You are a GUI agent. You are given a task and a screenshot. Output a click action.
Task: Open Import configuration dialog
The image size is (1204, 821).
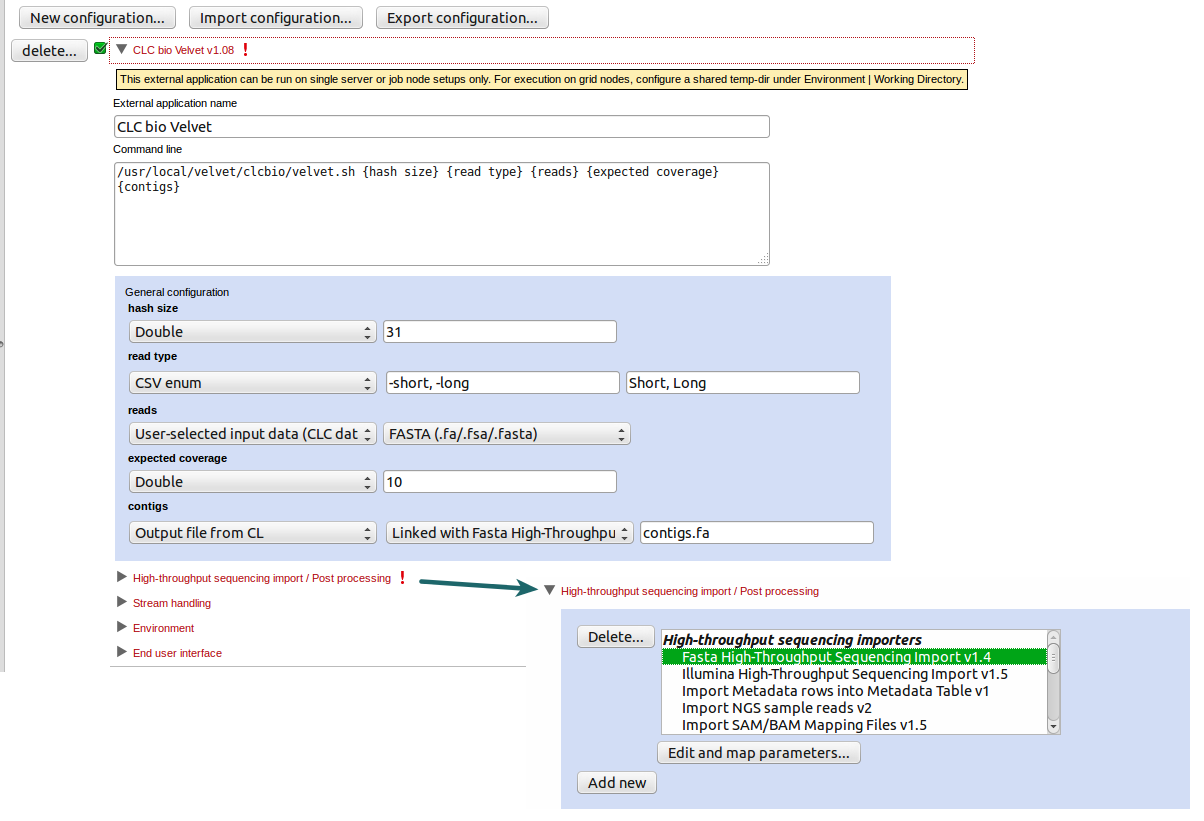tap(275, 17)
